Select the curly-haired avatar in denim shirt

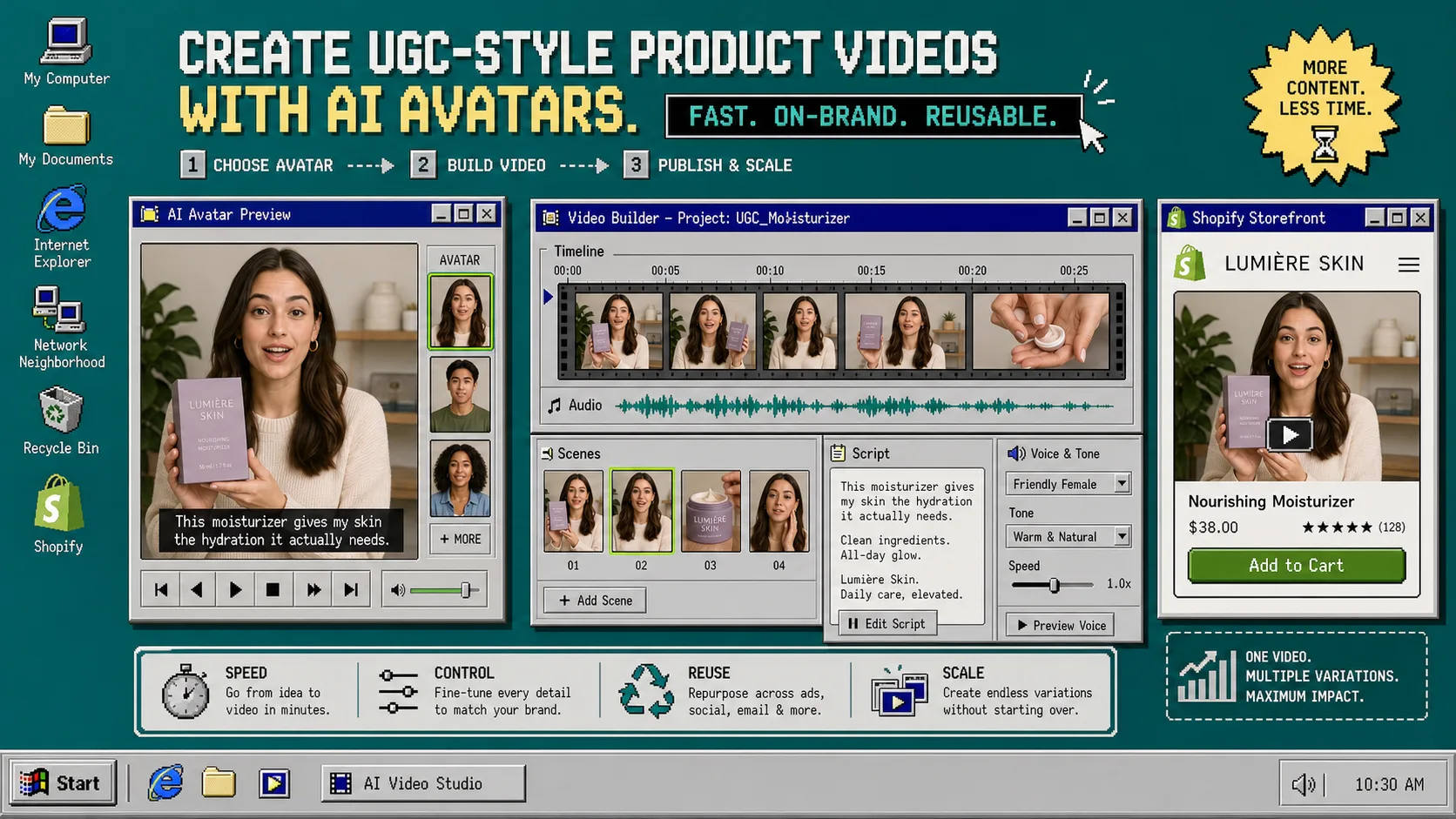(460, 478)
